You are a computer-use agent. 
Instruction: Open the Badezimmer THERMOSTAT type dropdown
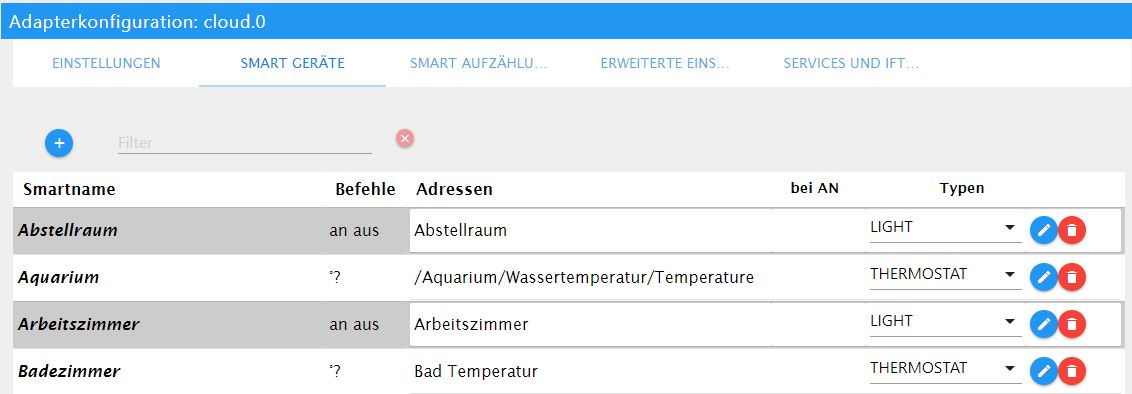point(946,369)
